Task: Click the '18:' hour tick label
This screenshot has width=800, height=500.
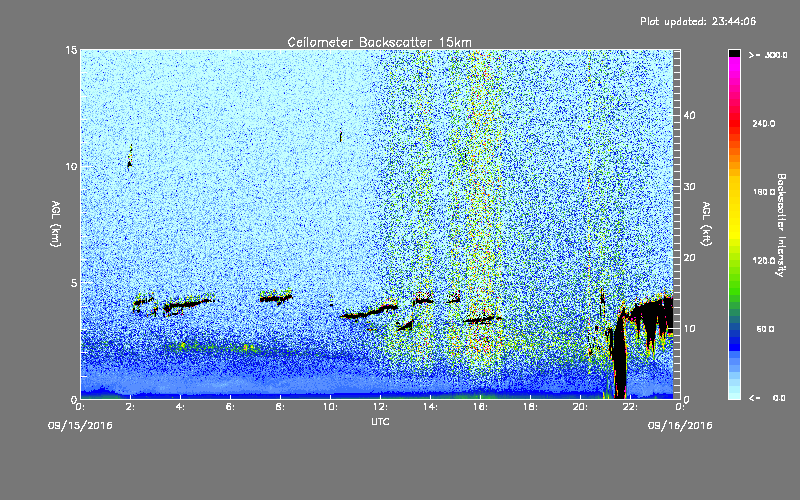Action: click(x=530, y=407)
